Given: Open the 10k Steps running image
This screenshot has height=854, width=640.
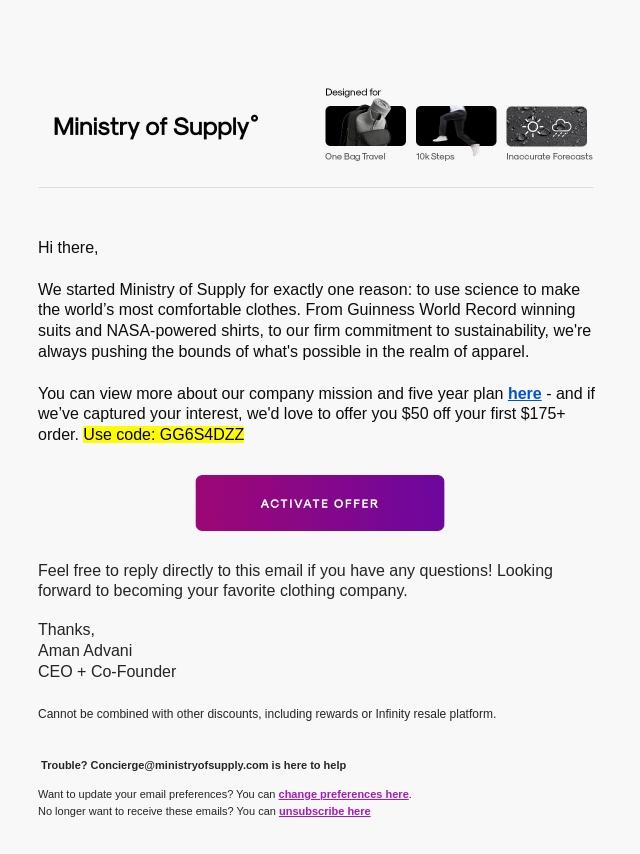Looking at the screenshot, I should (x=456, y=126).
